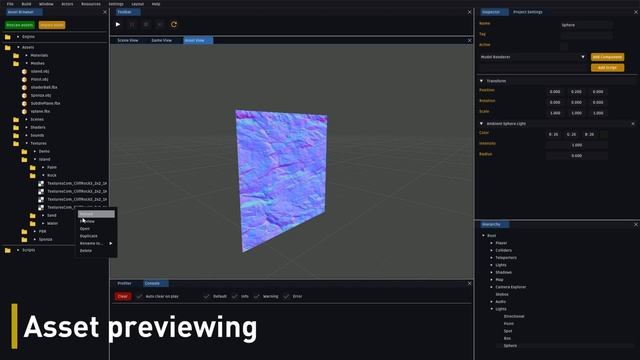Select the Sponza.obj mesh icon
The height and width of the screenshot is (360, 640).
pos(24,96)
